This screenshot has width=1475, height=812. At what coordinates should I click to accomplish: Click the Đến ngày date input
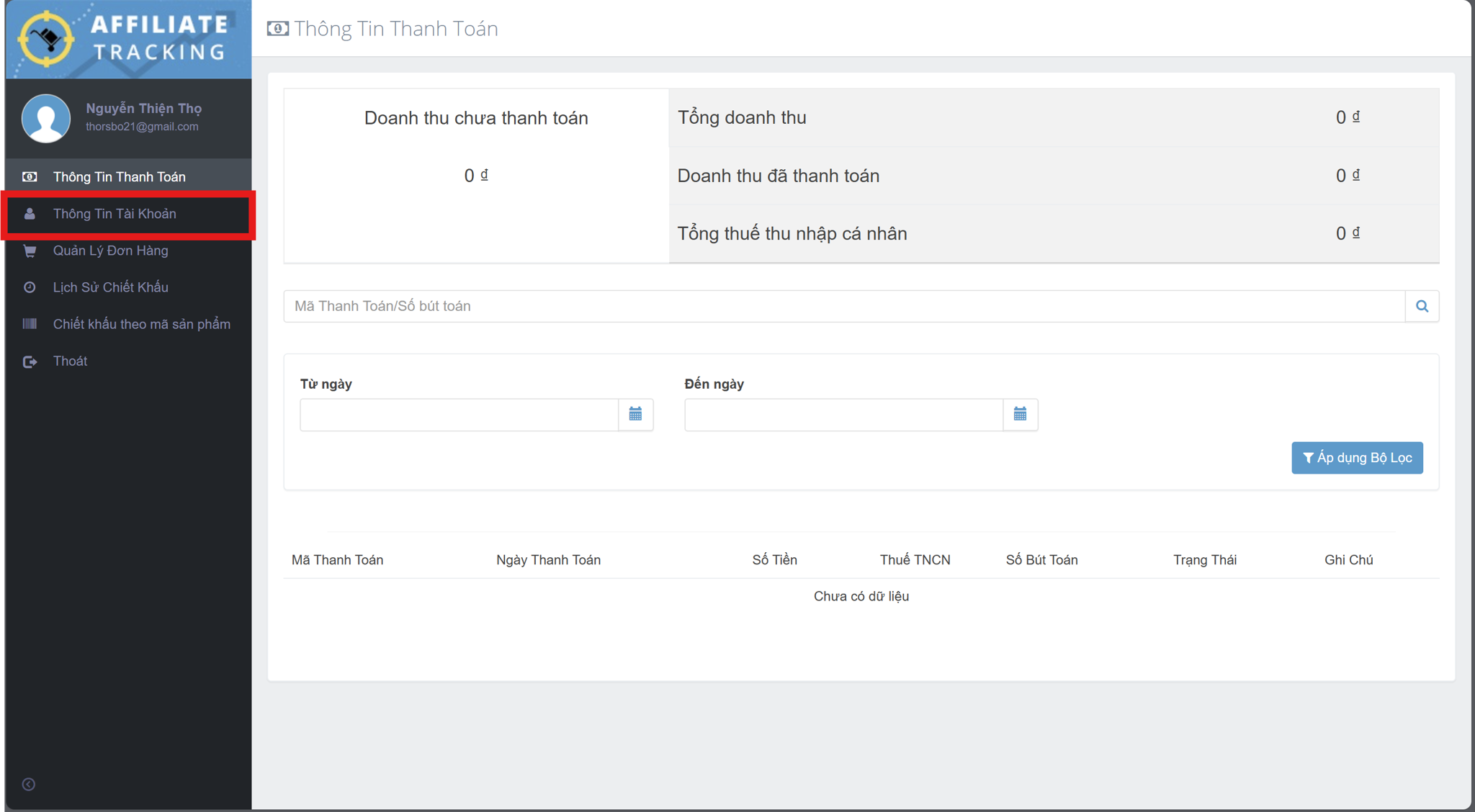[x=843, y=415]
